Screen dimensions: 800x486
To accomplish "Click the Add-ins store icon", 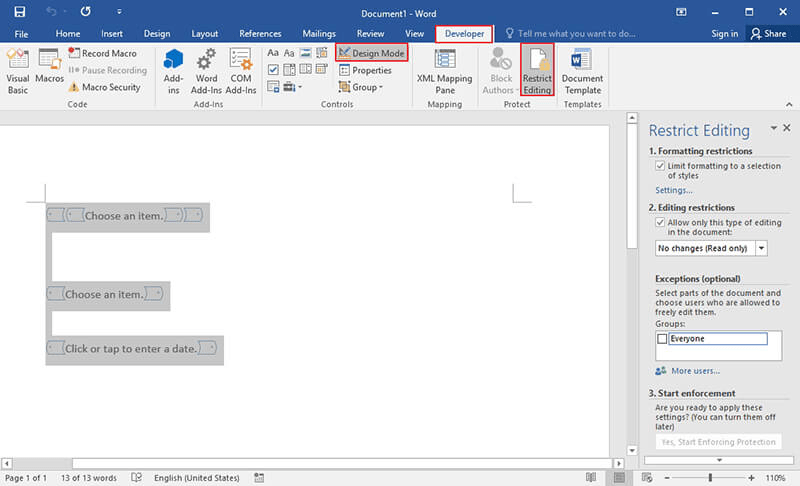I will pyautogui.click(x=173, y=71).
